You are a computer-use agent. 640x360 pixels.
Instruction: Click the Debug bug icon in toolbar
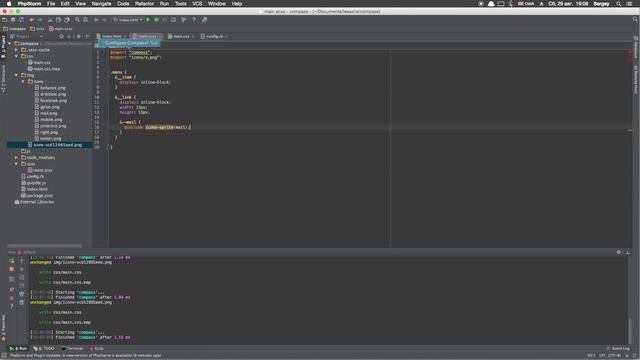click(x=156, y=20)
